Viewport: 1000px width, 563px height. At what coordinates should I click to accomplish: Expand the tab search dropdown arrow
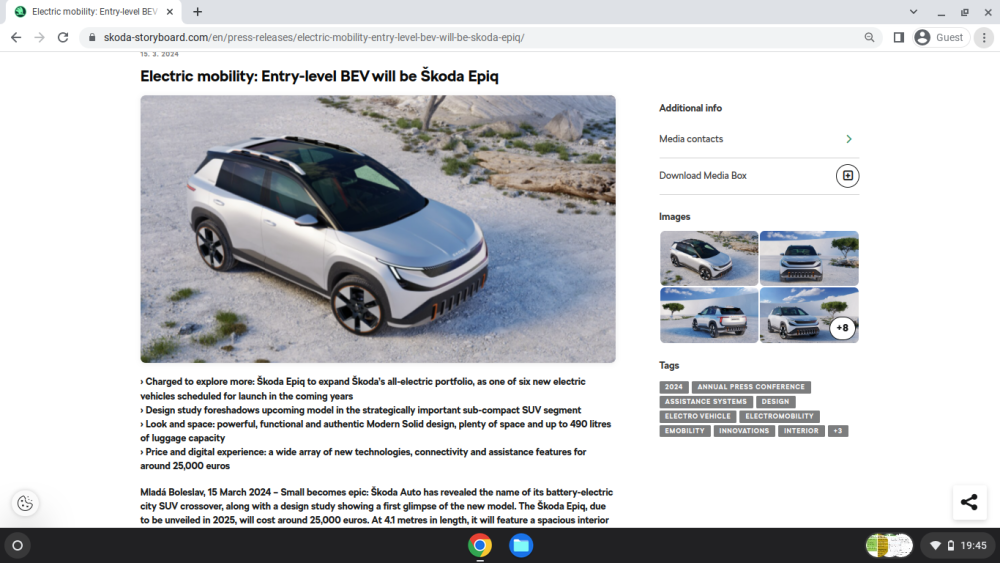pos(913,11)
